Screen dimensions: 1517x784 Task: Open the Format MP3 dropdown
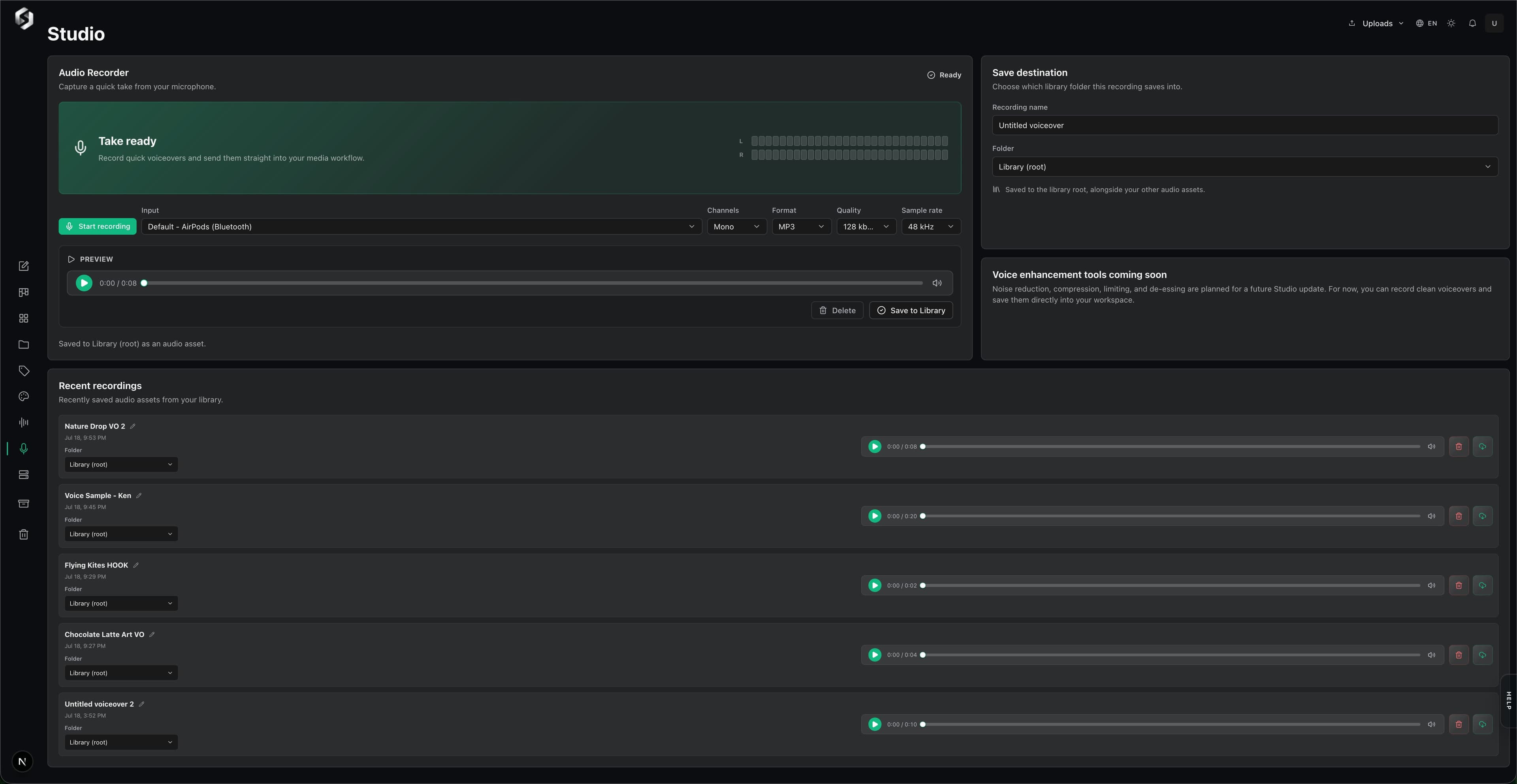click(802, 227)
